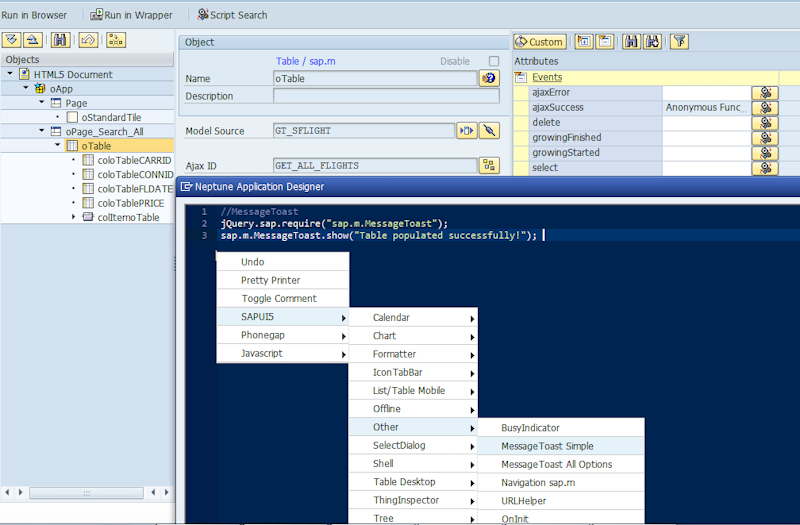This screenshot has width=800, height=525.
Task: Click the Collapse All icon above Objects tree
Action: click(33, 40)
